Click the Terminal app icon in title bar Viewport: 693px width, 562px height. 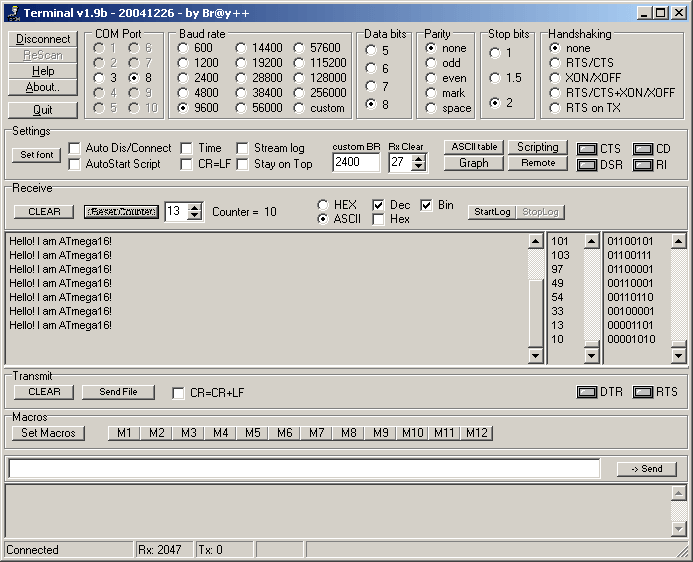coord(13,13)
